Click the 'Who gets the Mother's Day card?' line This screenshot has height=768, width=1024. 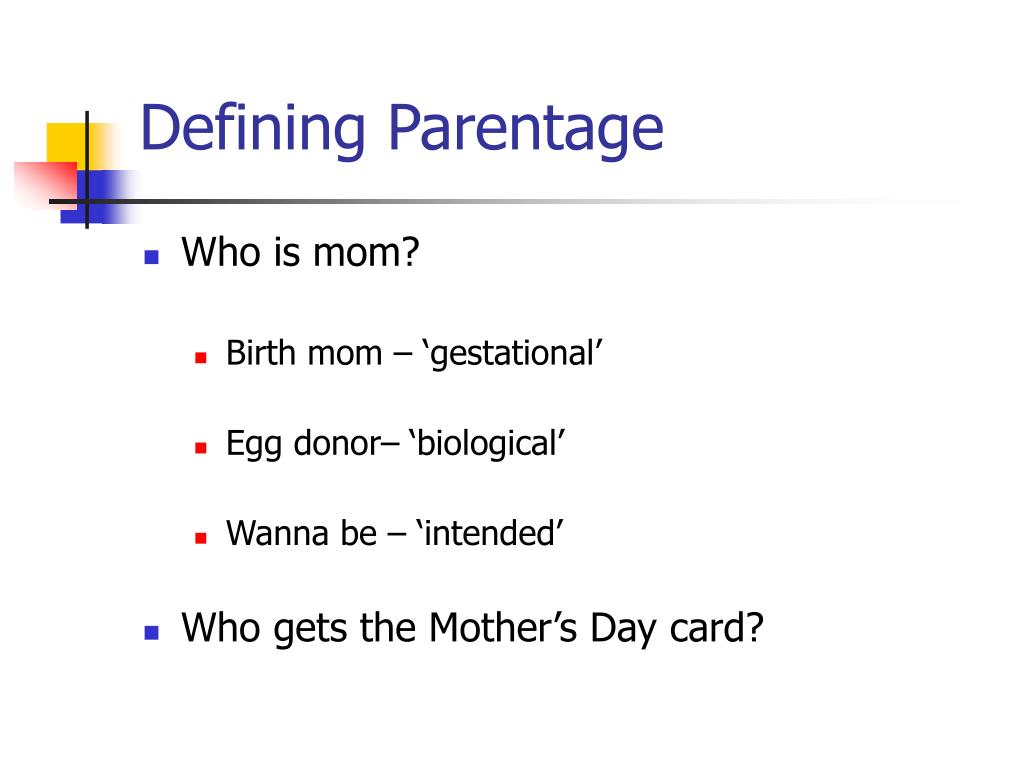coord(472,628)
